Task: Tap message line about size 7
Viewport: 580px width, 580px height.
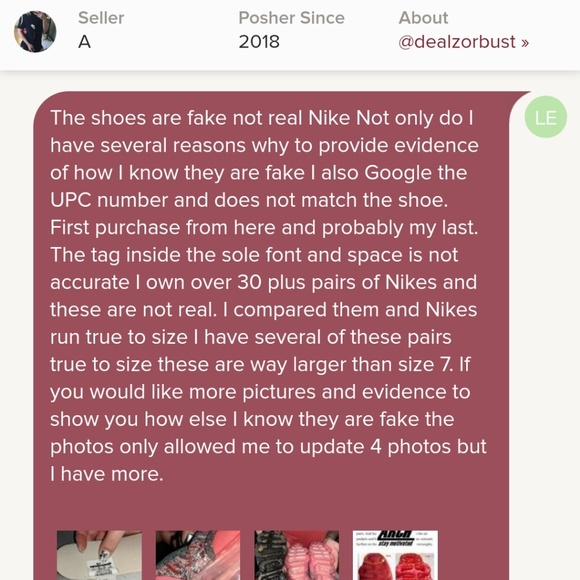Action: tap(260, 365)
